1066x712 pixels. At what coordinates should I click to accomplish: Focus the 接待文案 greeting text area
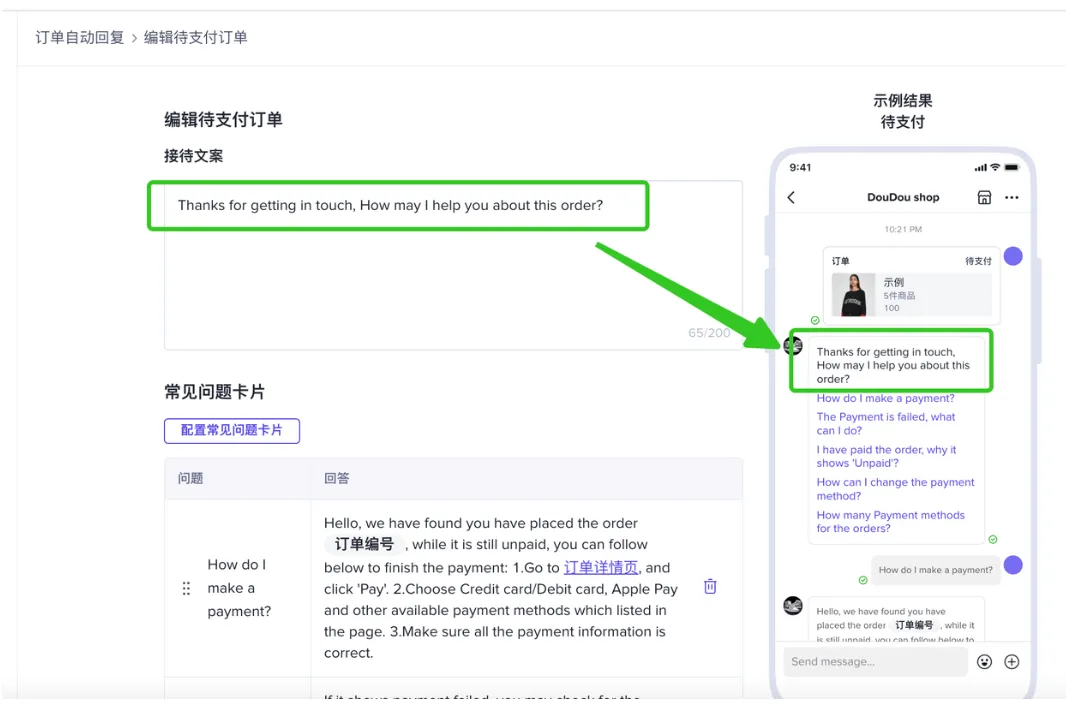(453, 265)
